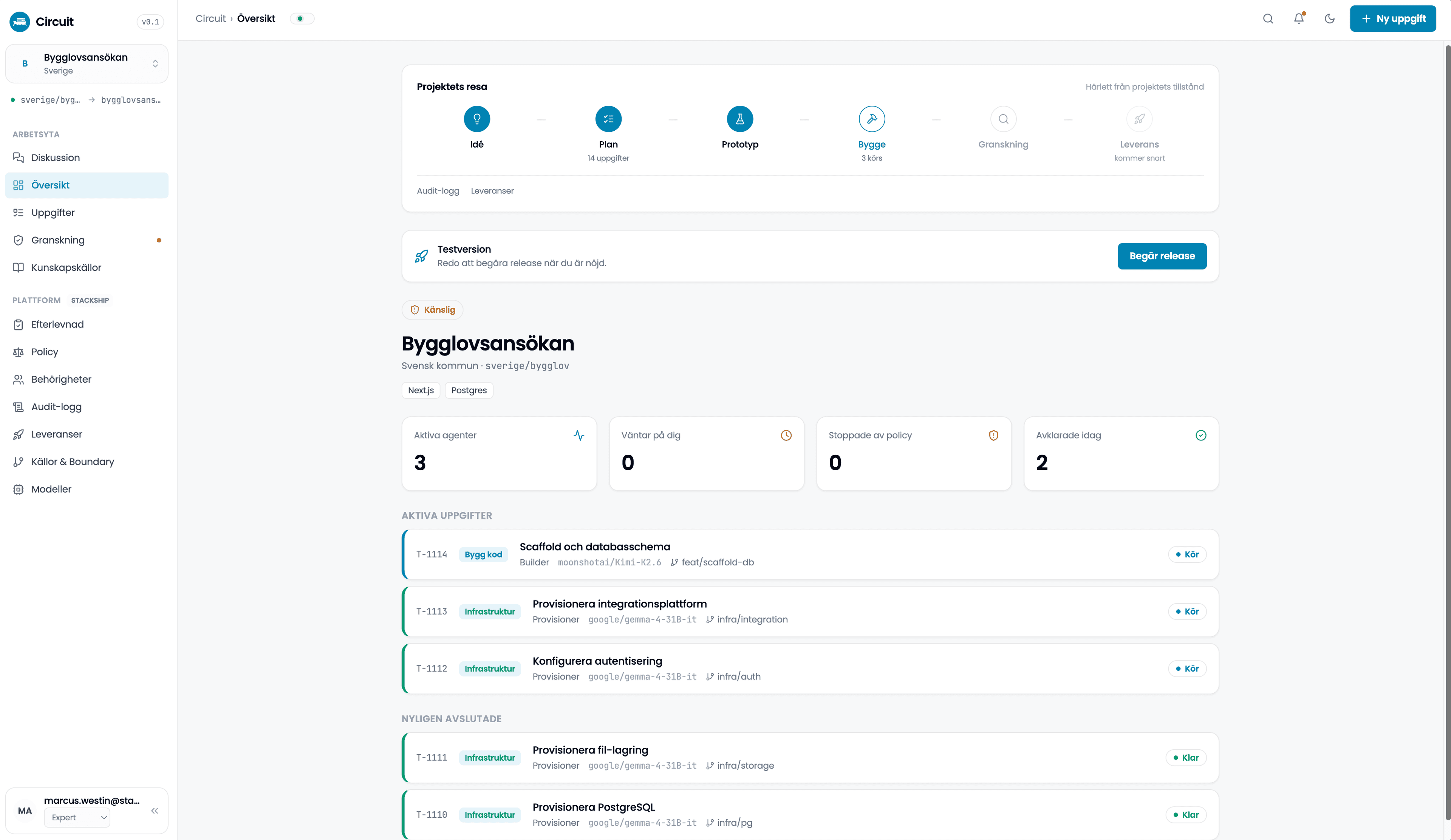This screenshot has width=1451, height=840.
Task: Open task T-1114 Scaffold och databasschema
Action: (x=810, y=554)
